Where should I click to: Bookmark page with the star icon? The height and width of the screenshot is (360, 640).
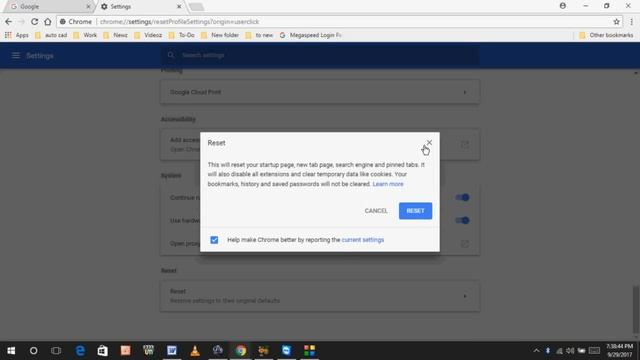(616, 22)
